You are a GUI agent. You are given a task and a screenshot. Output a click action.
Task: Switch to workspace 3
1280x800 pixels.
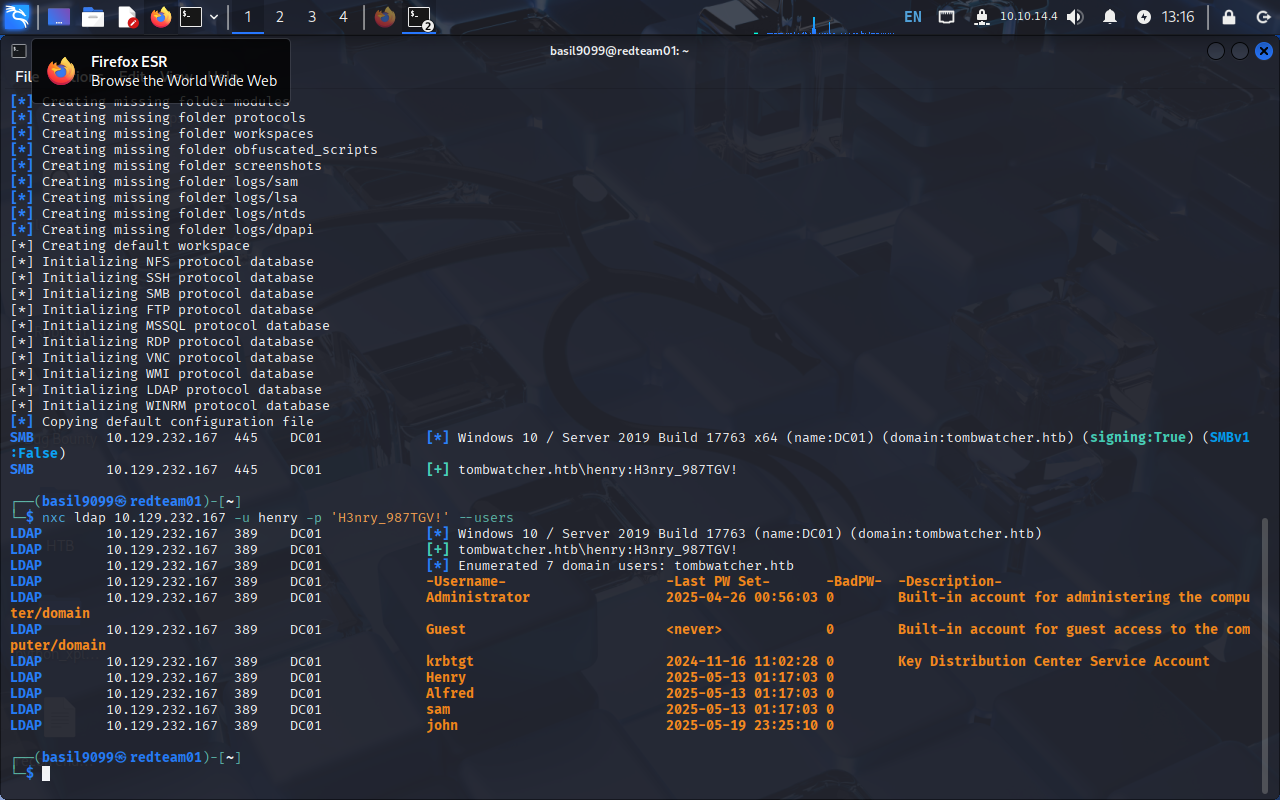coord(312,16)
